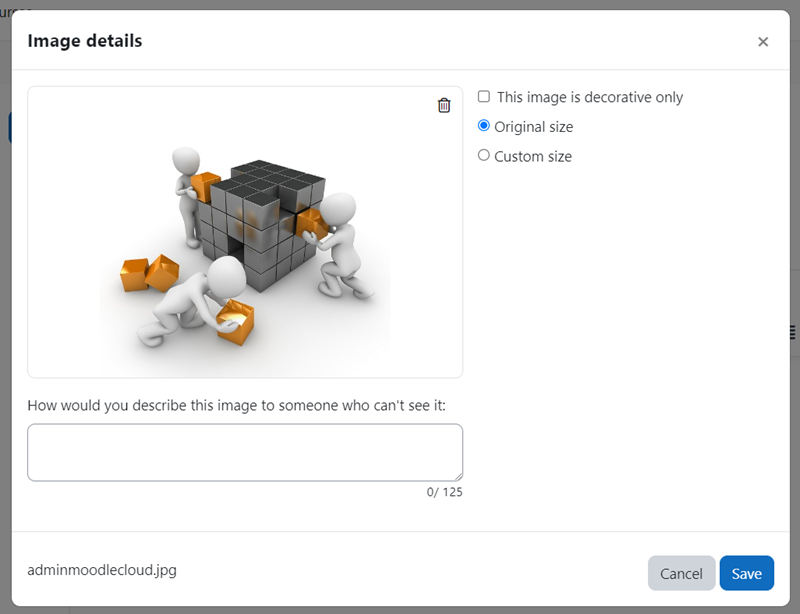
Task: Click the cube-building figures preview image
Action: 245,248
